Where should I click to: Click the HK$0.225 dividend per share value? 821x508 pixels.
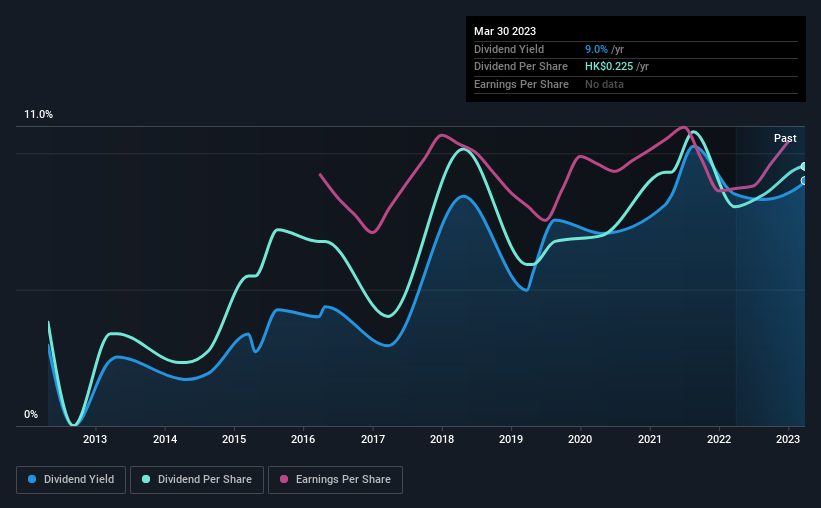coord(609,67)
